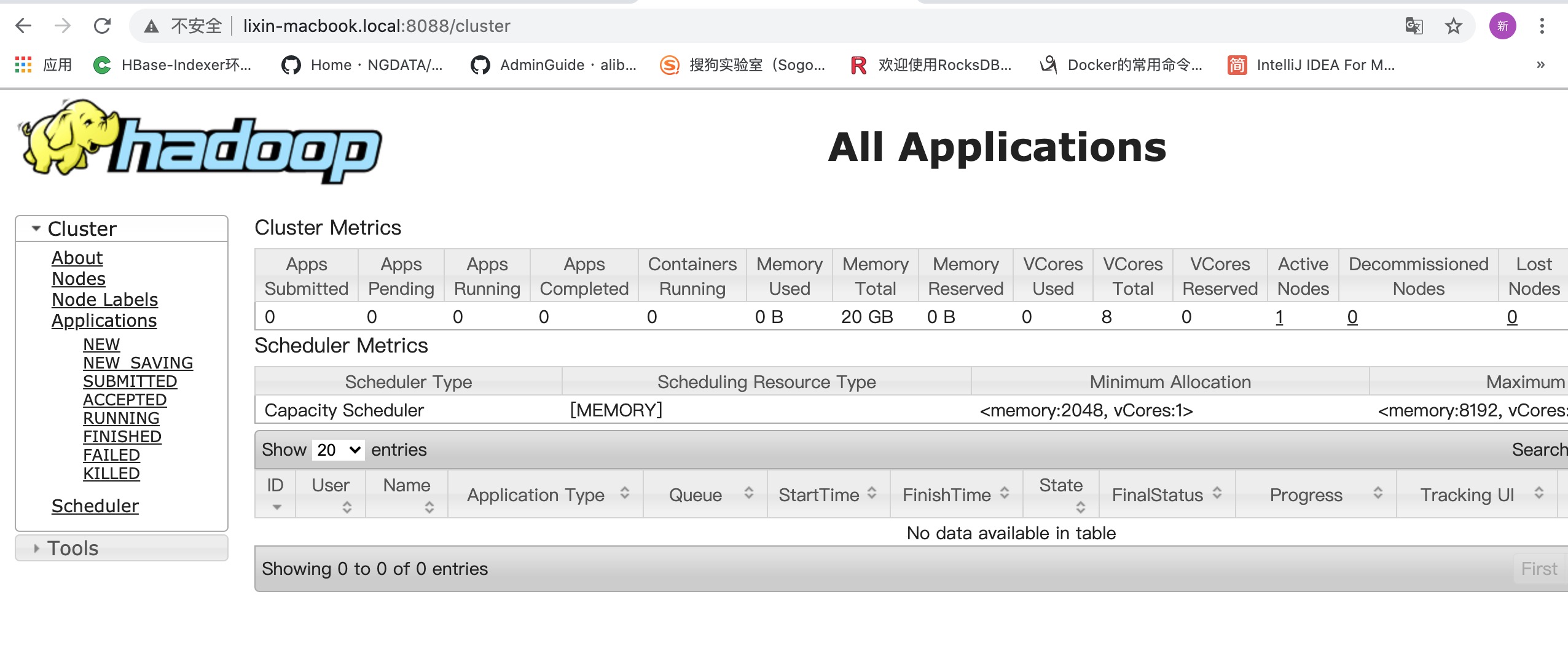Screen dimensions: 1568x667
Task: Open the Docker commands bookmark
Action: coord(1121,64)
